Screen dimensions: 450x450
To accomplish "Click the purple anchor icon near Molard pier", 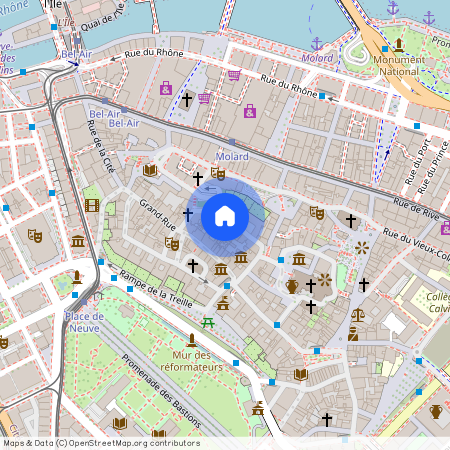I will coord(316,44).
